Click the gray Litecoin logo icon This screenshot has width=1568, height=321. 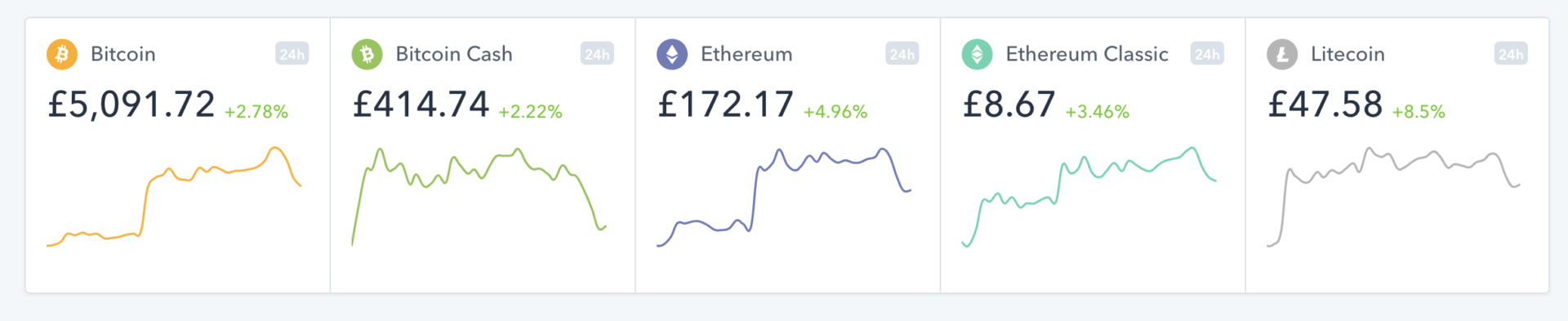1282,55
